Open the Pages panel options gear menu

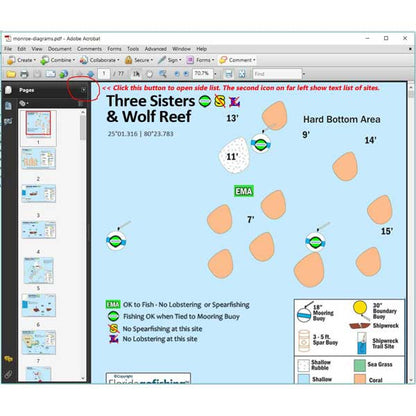pyautogui.click(x=23, y=103)
